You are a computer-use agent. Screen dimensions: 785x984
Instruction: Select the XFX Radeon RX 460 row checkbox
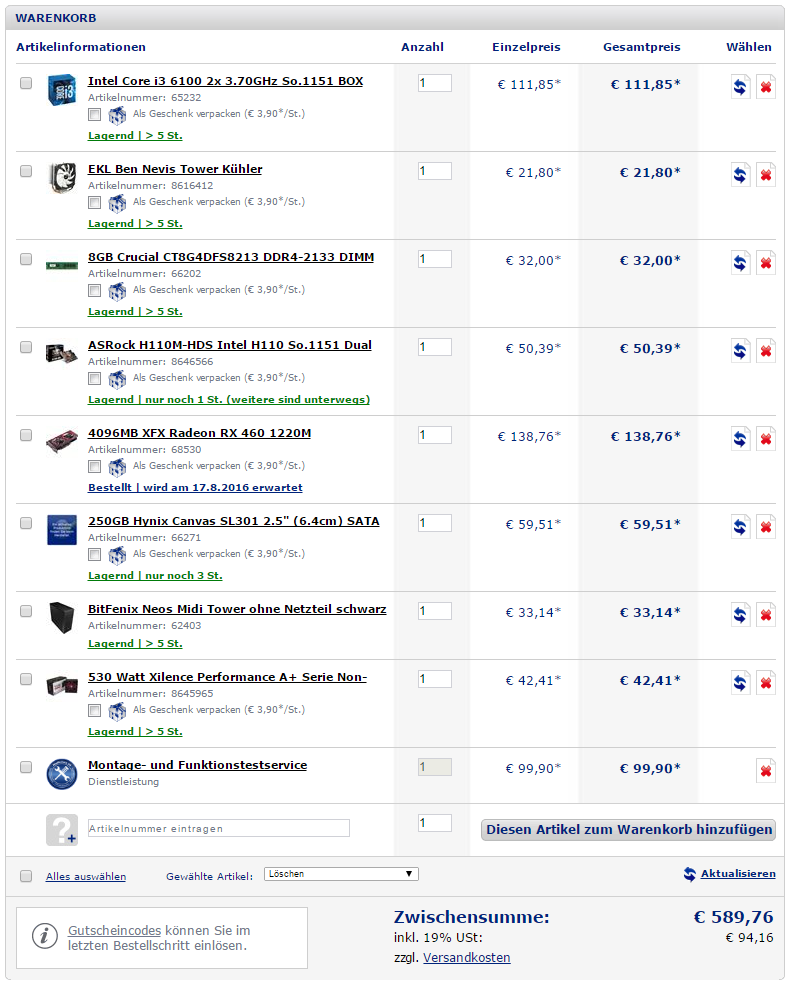(26, 434)
